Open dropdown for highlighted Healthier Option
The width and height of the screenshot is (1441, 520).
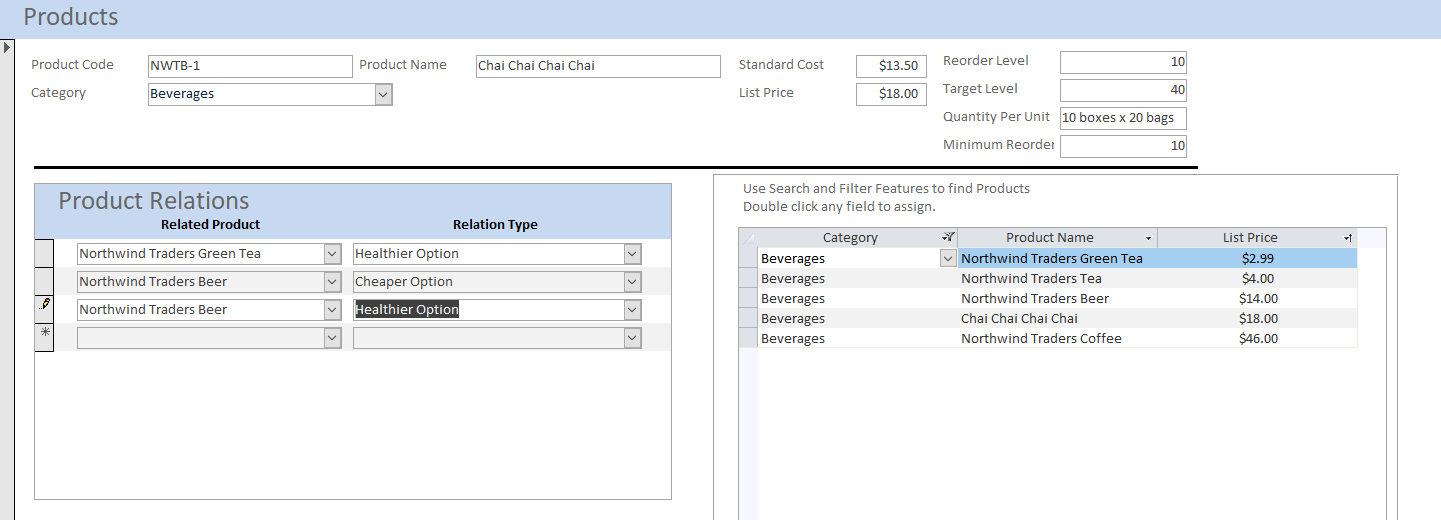(x=632, y=310)
